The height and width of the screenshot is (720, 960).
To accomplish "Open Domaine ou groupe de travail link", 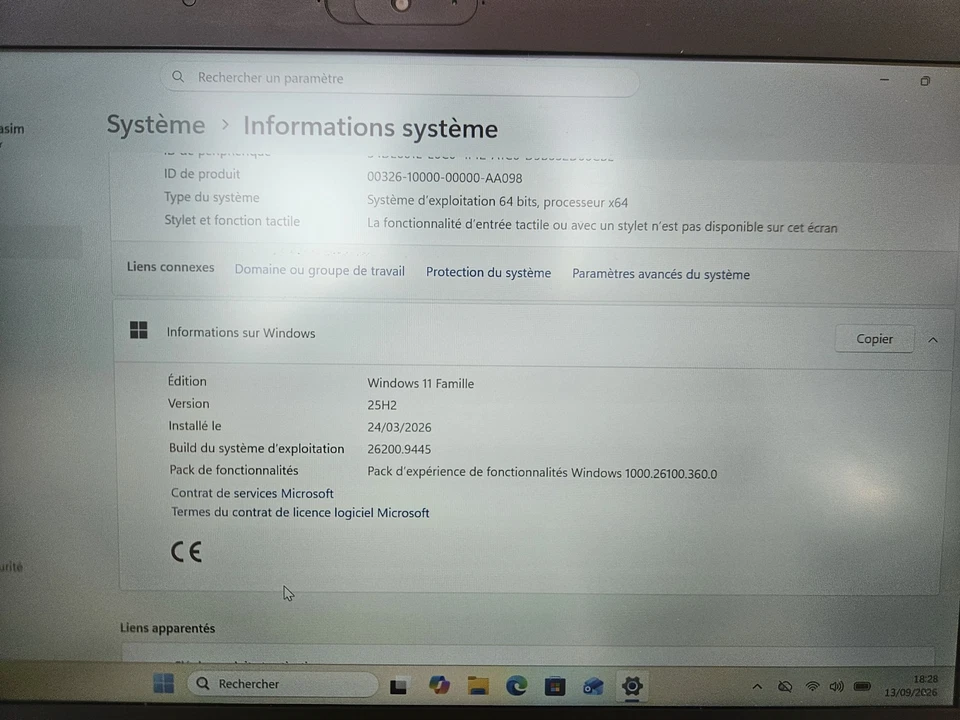I will pyautogui.click(x=320, y=271).
